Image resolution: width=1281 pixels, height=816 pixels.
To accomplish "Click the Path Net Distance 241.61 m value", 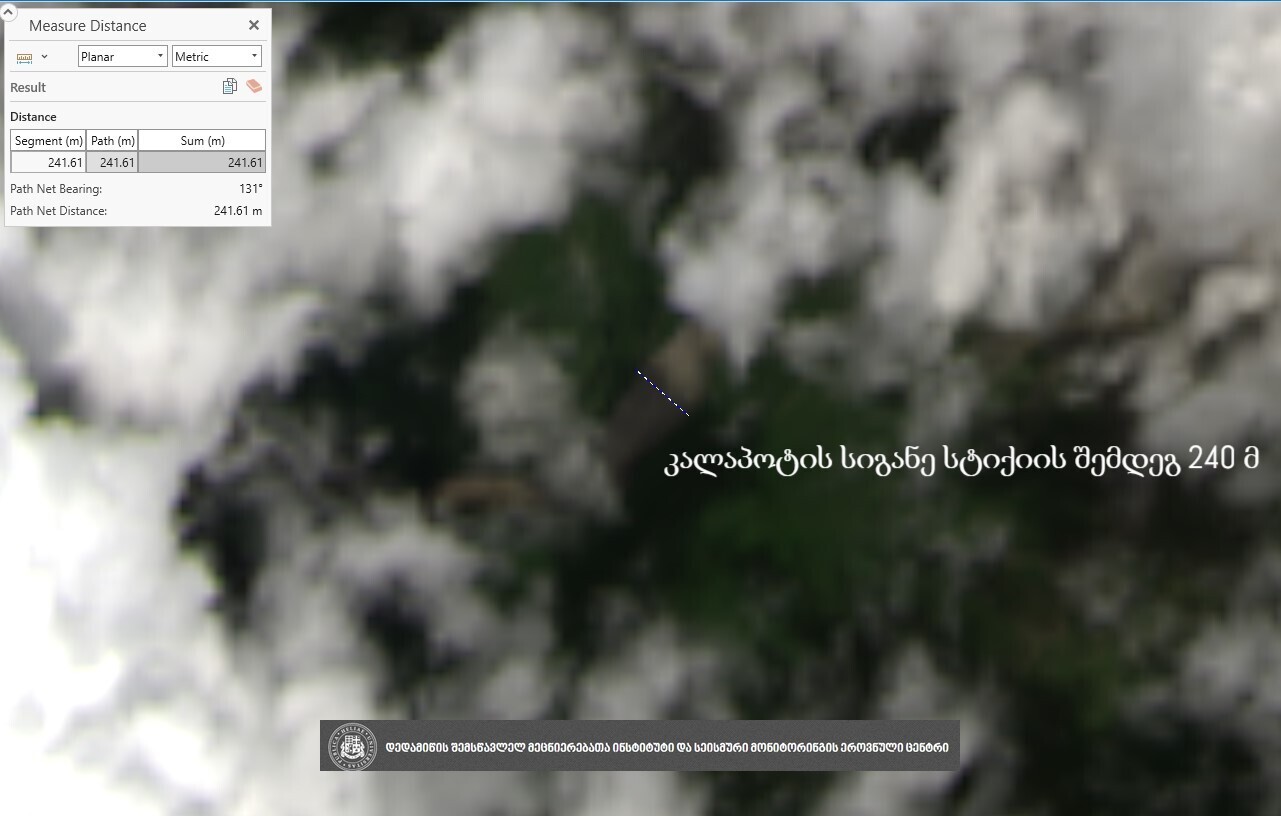I will point(237,211).
